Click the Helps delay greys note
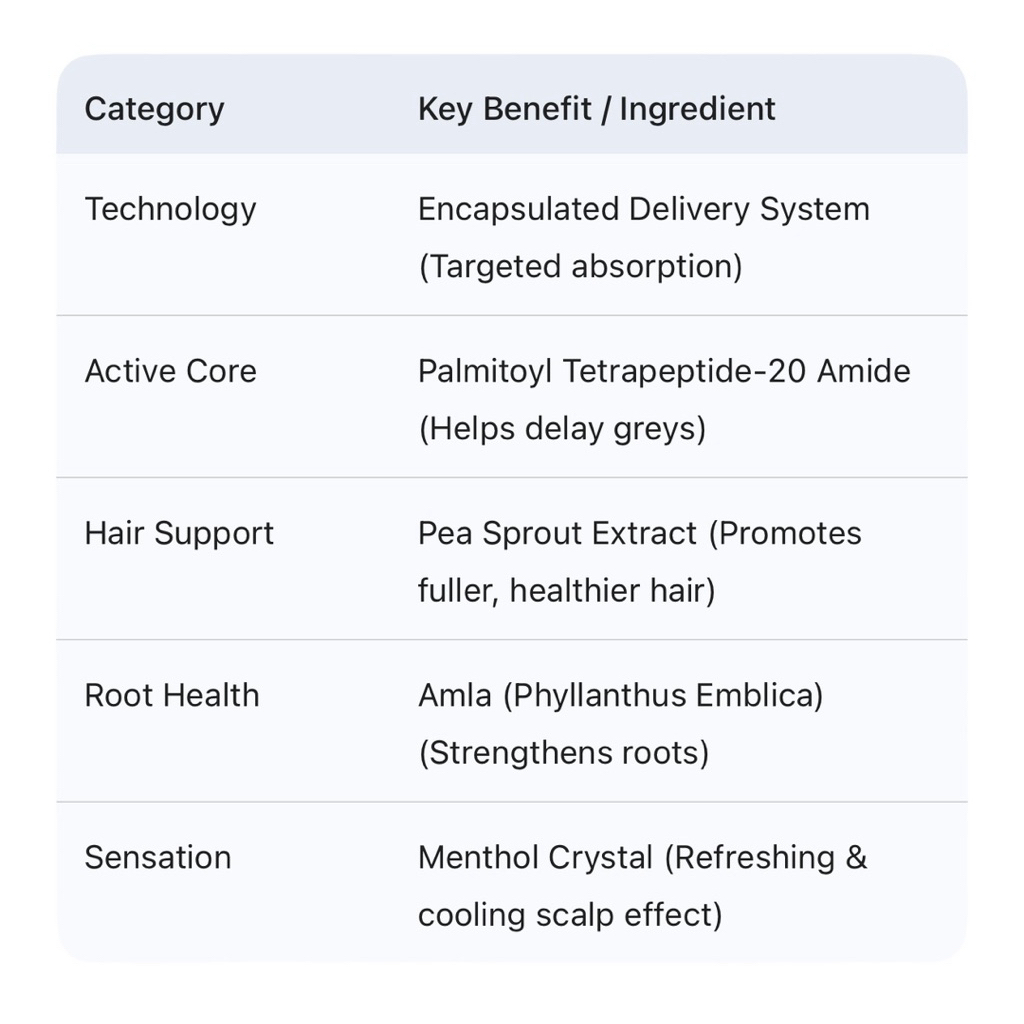Screen dimensions: 1024x1024 pos(562,429)
